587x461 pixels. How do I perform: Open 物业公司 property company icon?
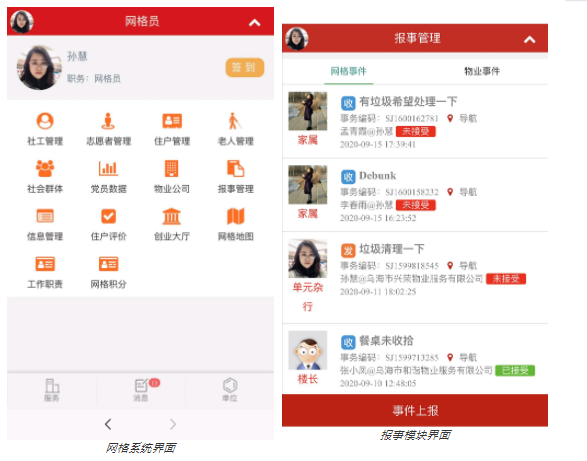pyautogui.click(x=172, y=169)
